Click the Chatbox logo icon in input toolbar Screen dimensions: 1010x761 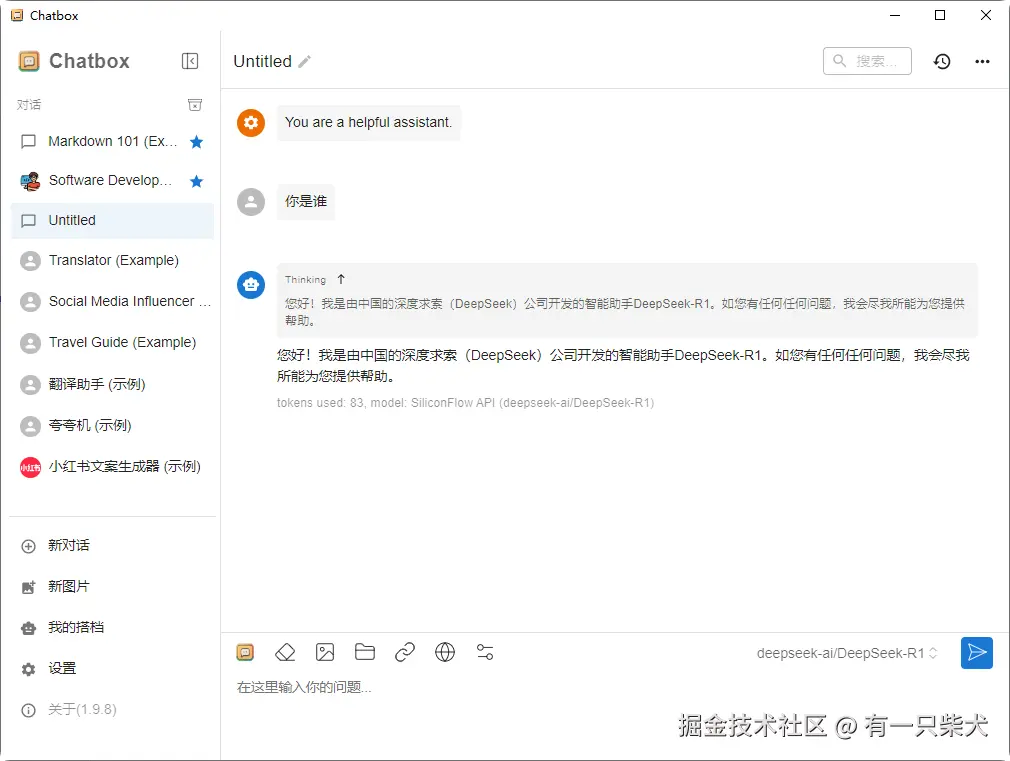245,652
